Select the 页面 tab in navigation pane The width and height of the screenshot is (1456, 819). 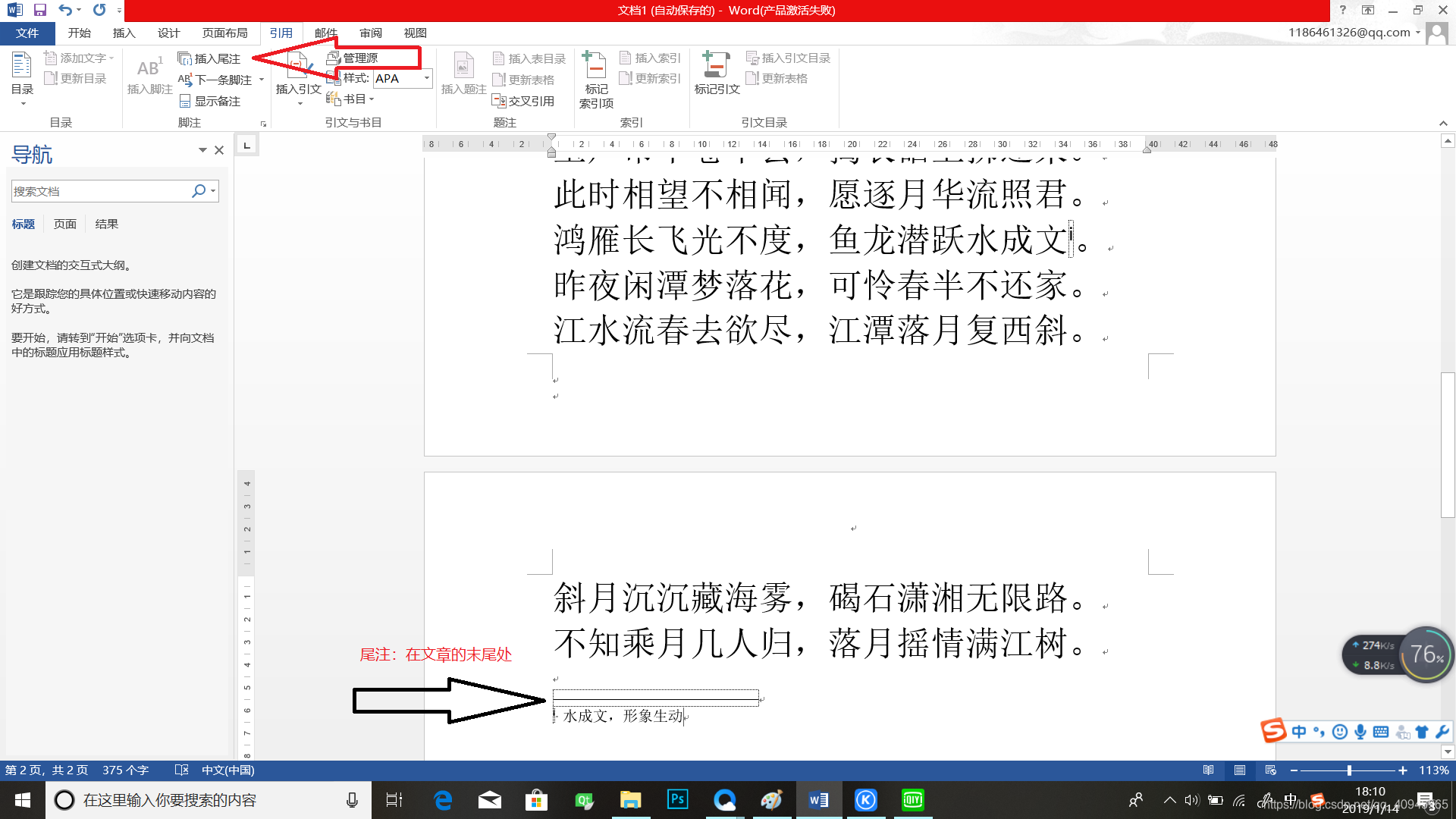65,224
